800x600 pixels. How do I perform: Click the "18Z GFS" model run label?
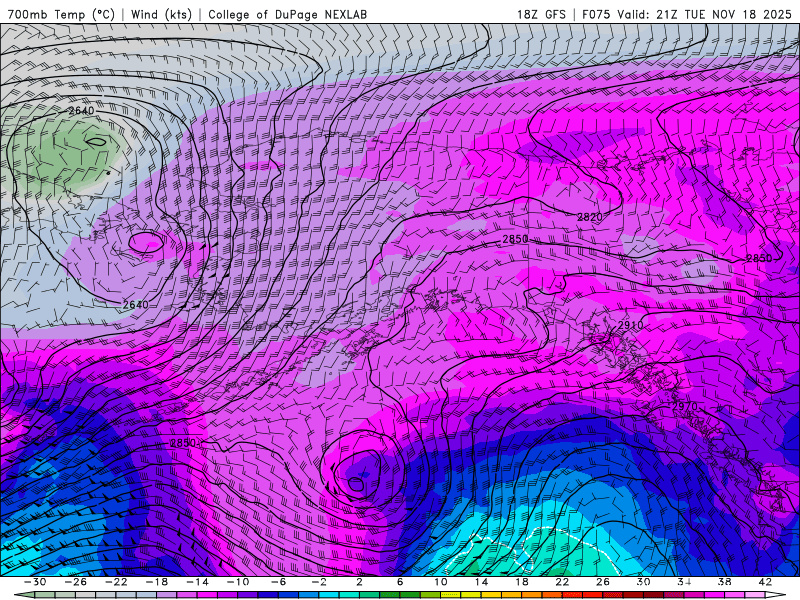pyautogui.click(x=541, y=14)
